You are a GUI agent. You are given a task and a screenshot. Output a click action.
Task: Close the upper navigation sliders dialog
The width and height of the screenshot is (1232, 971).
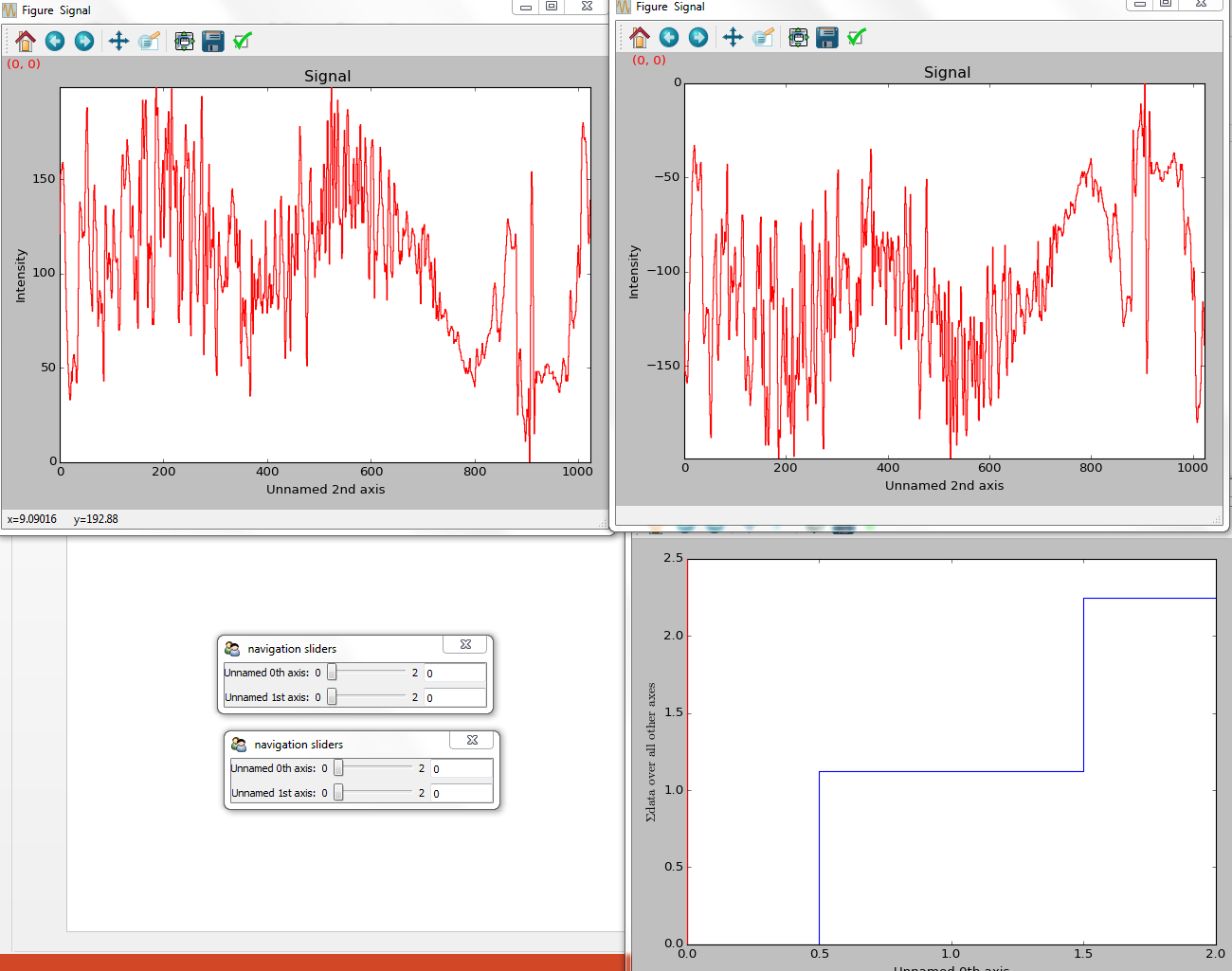tap(465, 644)
